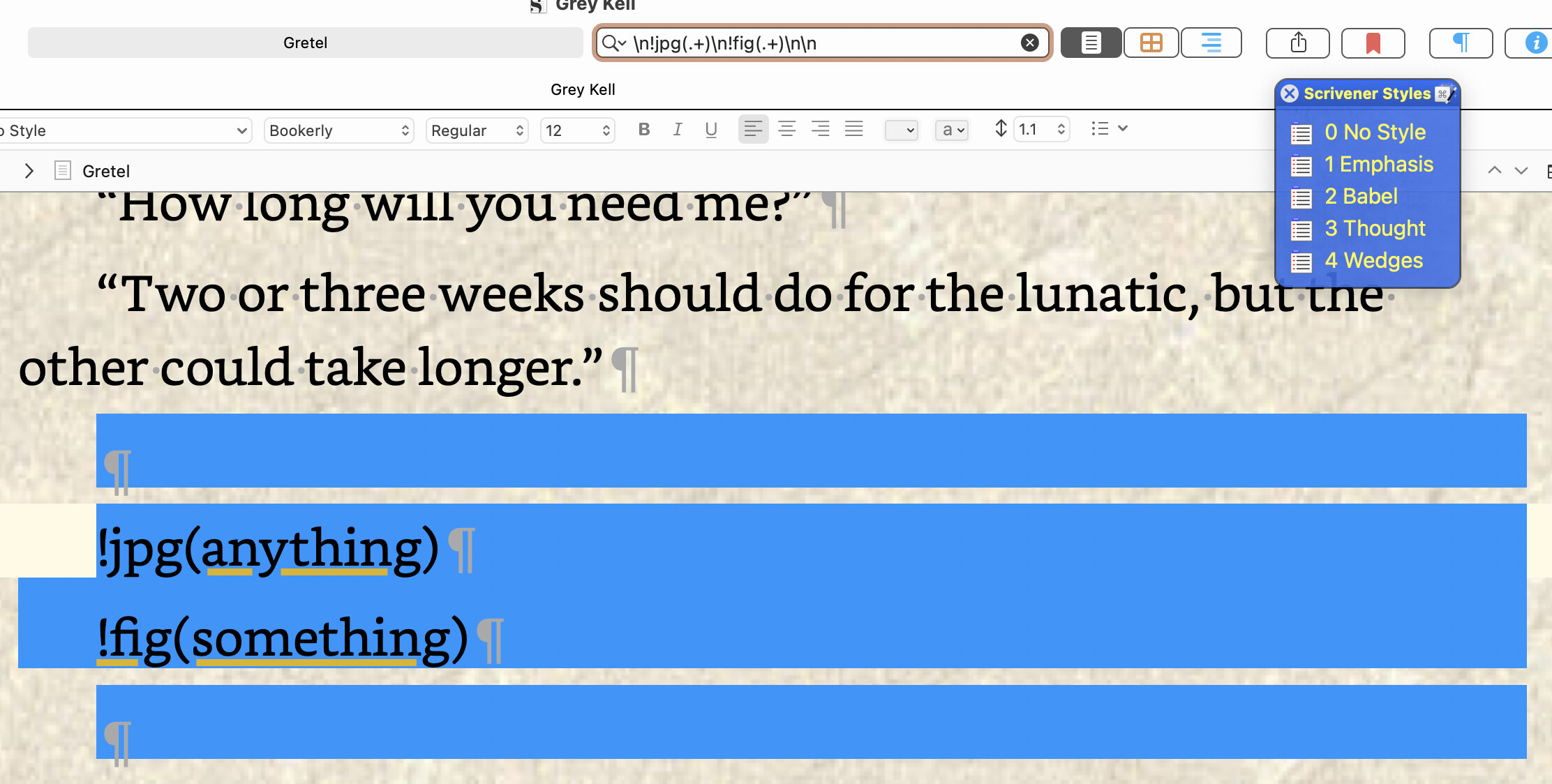The height and width of the screenshot is (784, 1552).
Task: Clear the search field text
Action: [x=1029, y=43]
